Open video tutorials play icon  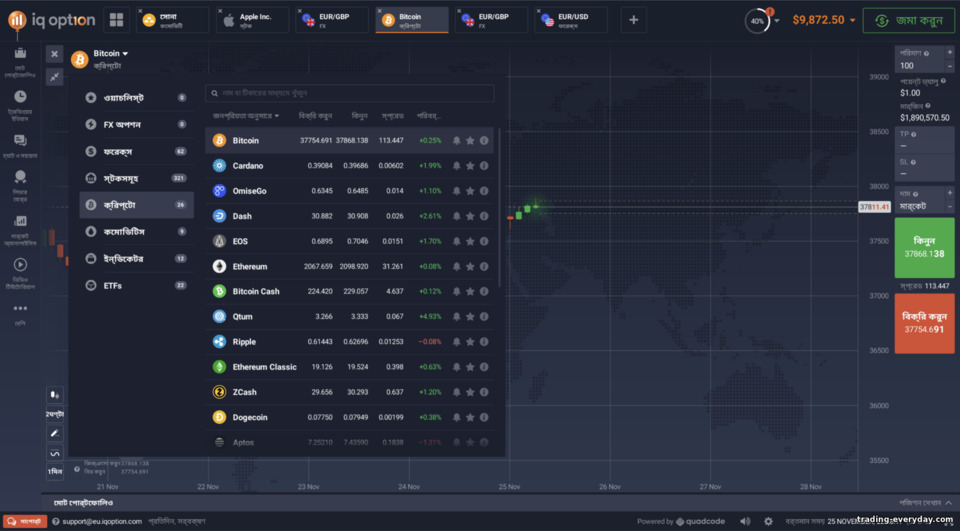tap(20, 265)
